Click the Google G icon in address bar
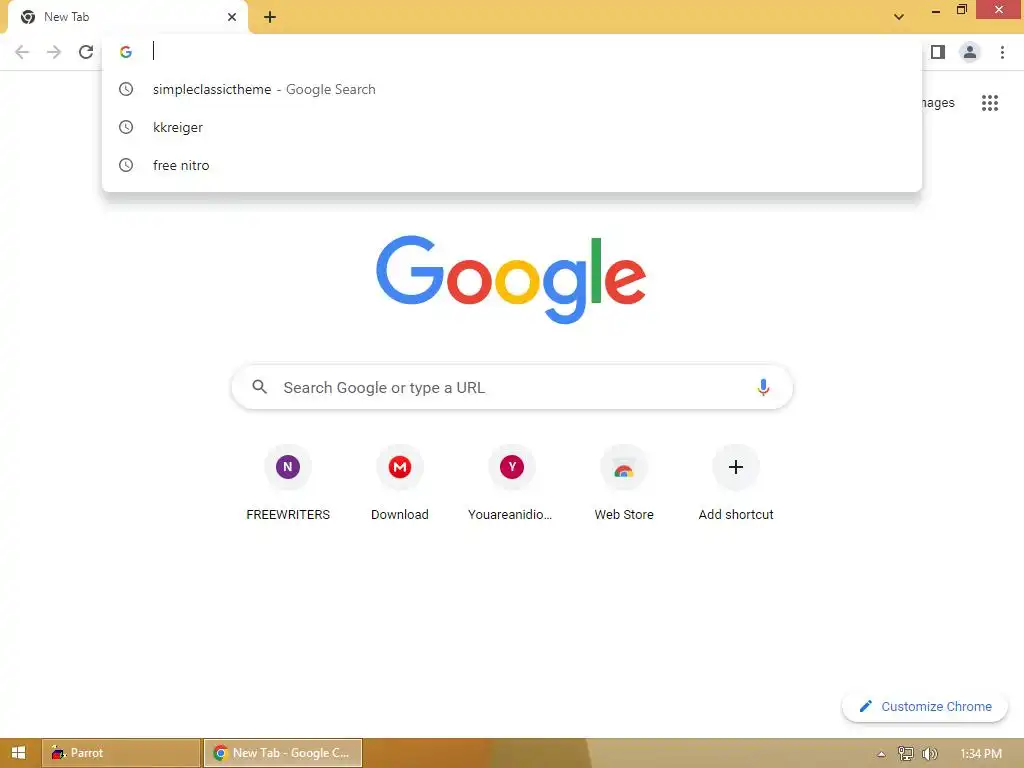Image resolution: width=1024 pixels, height=768 pixels. tap(126, 52)
